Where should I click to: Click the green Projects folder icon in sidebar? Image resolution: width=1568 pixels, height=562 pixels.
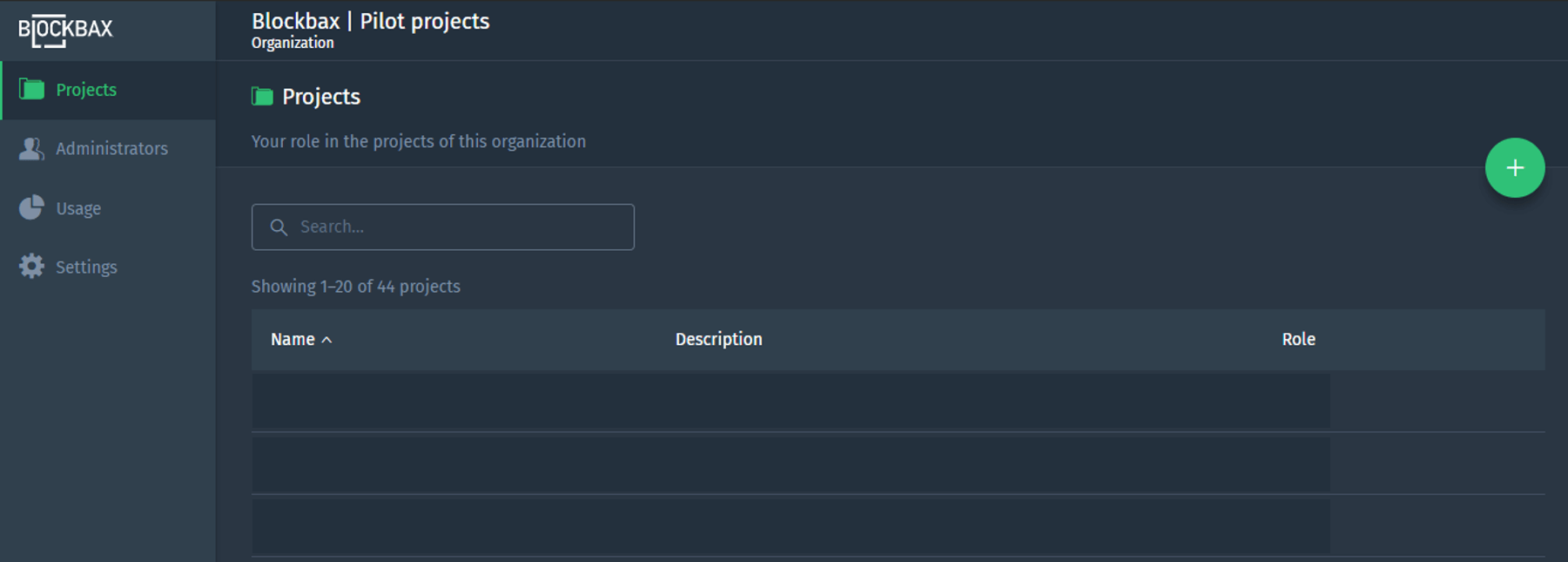tap(32, 89)
